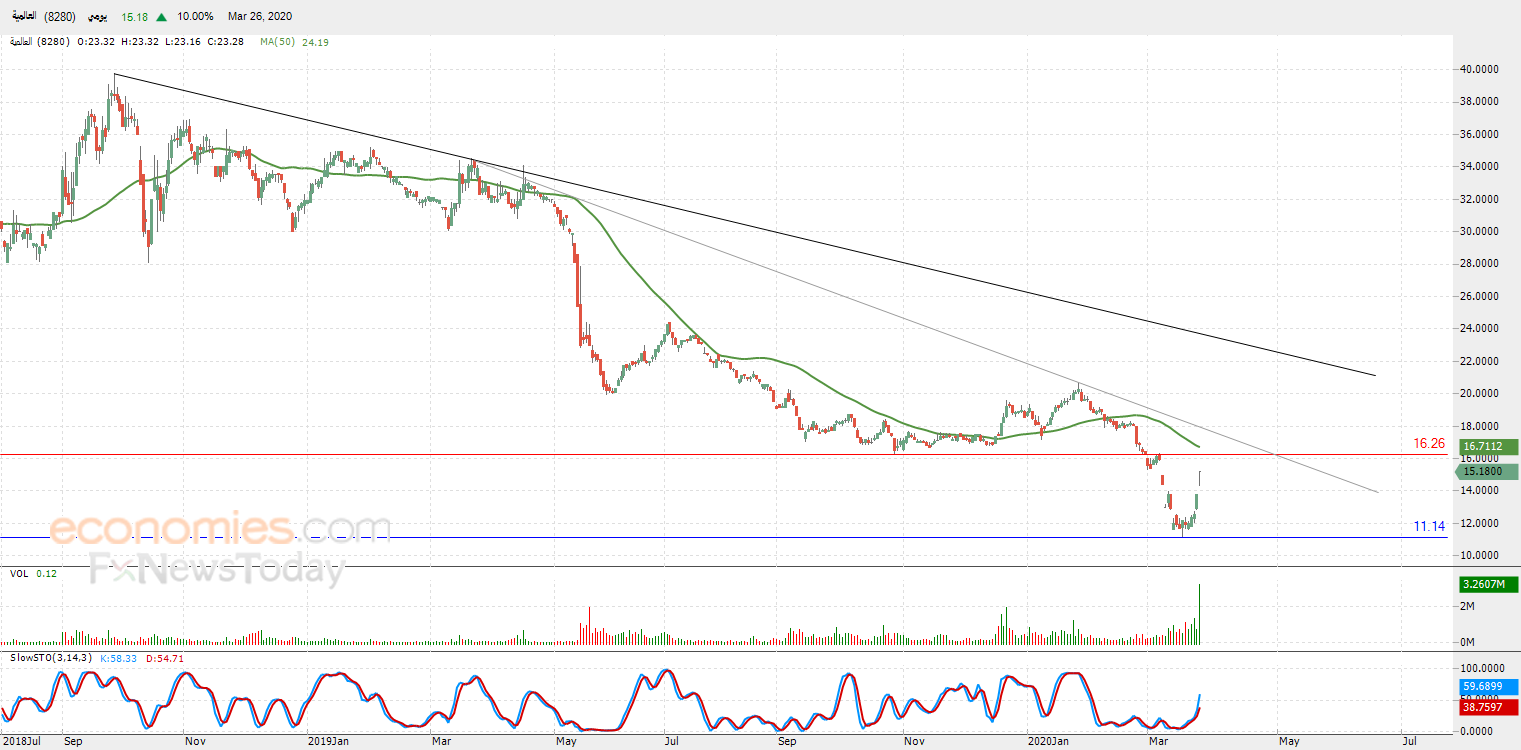This screenshot has width=1521, height=750.
Task: Click the green 15.18 last price in the header
Action: (134, 17)
